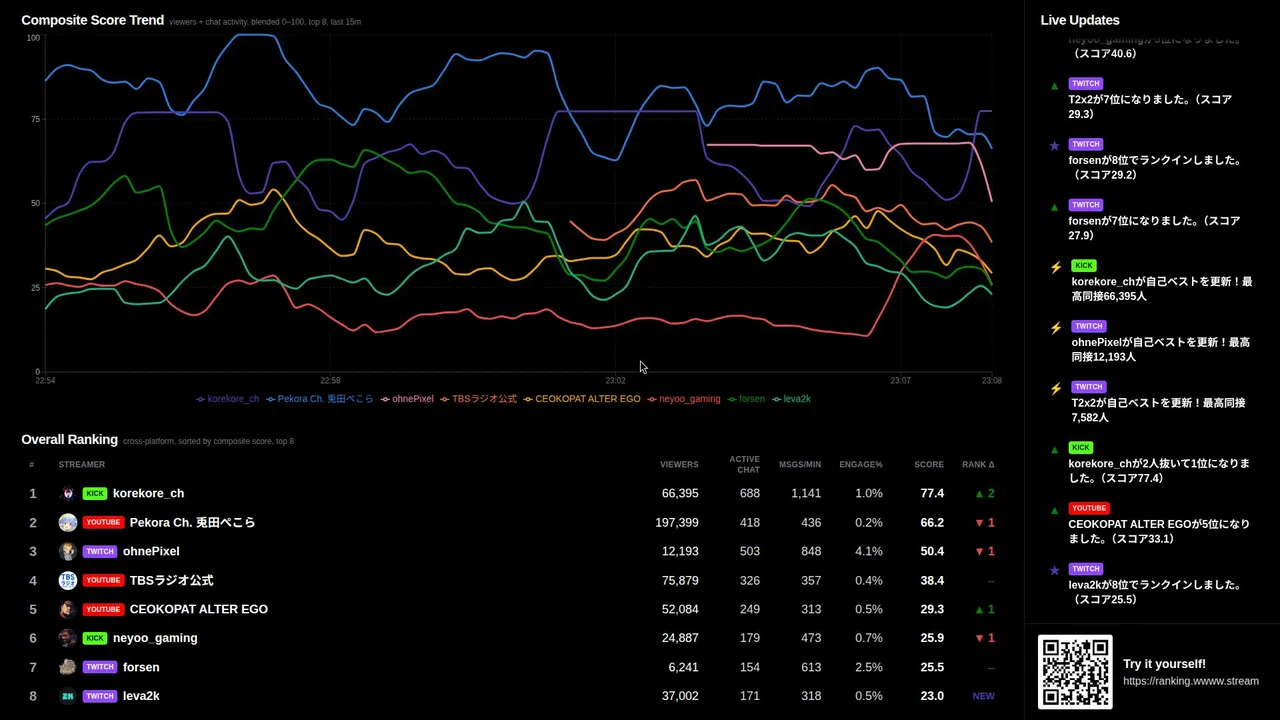Screen dimensions: 1280x720
Task: Toggle neyoo_gaming series in chart legend
Action: 684,399
